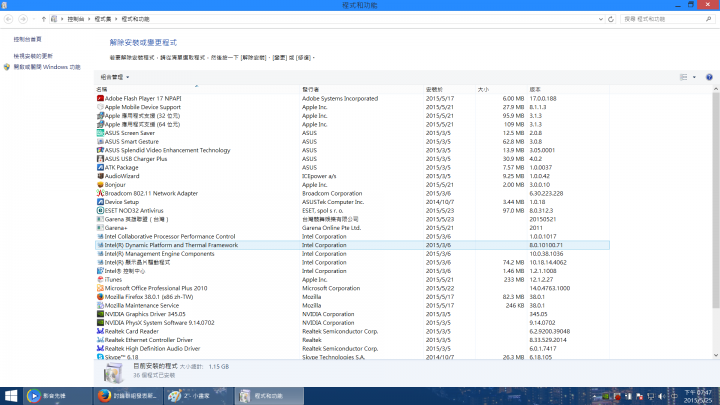Click 程式和功能 in the breadcrumb path

click(135, 19)
